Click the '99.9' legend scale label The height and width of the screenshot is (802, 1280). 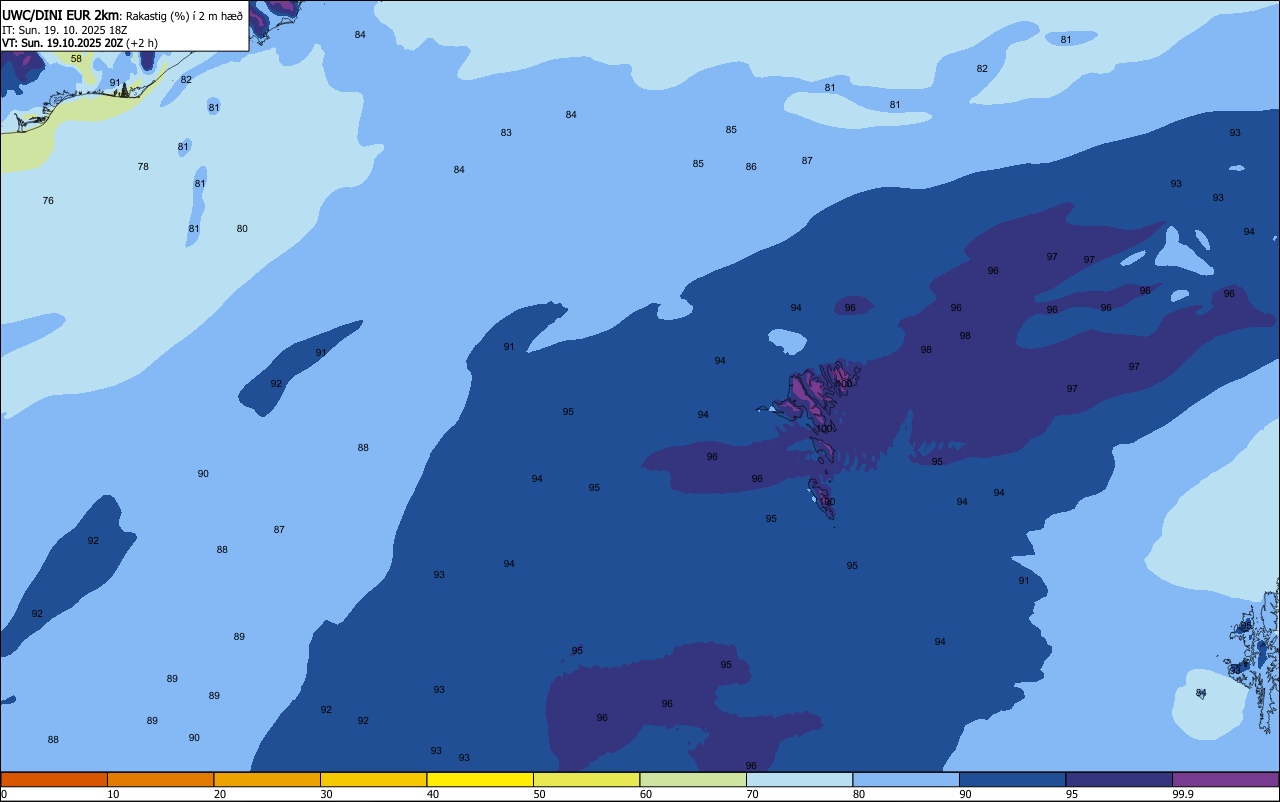click(x=1184, y=794)
